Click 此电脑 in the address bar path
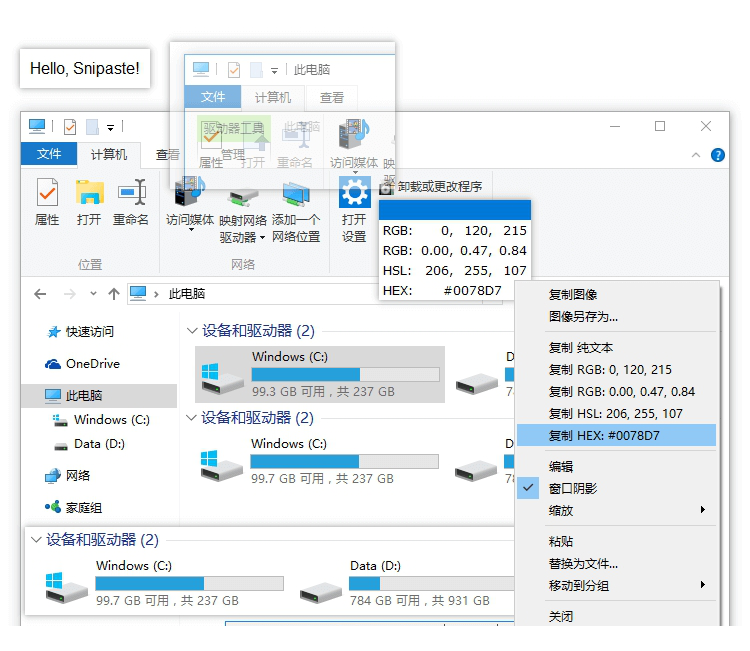This screenshot has width=750, height=651. coord(187,294)
